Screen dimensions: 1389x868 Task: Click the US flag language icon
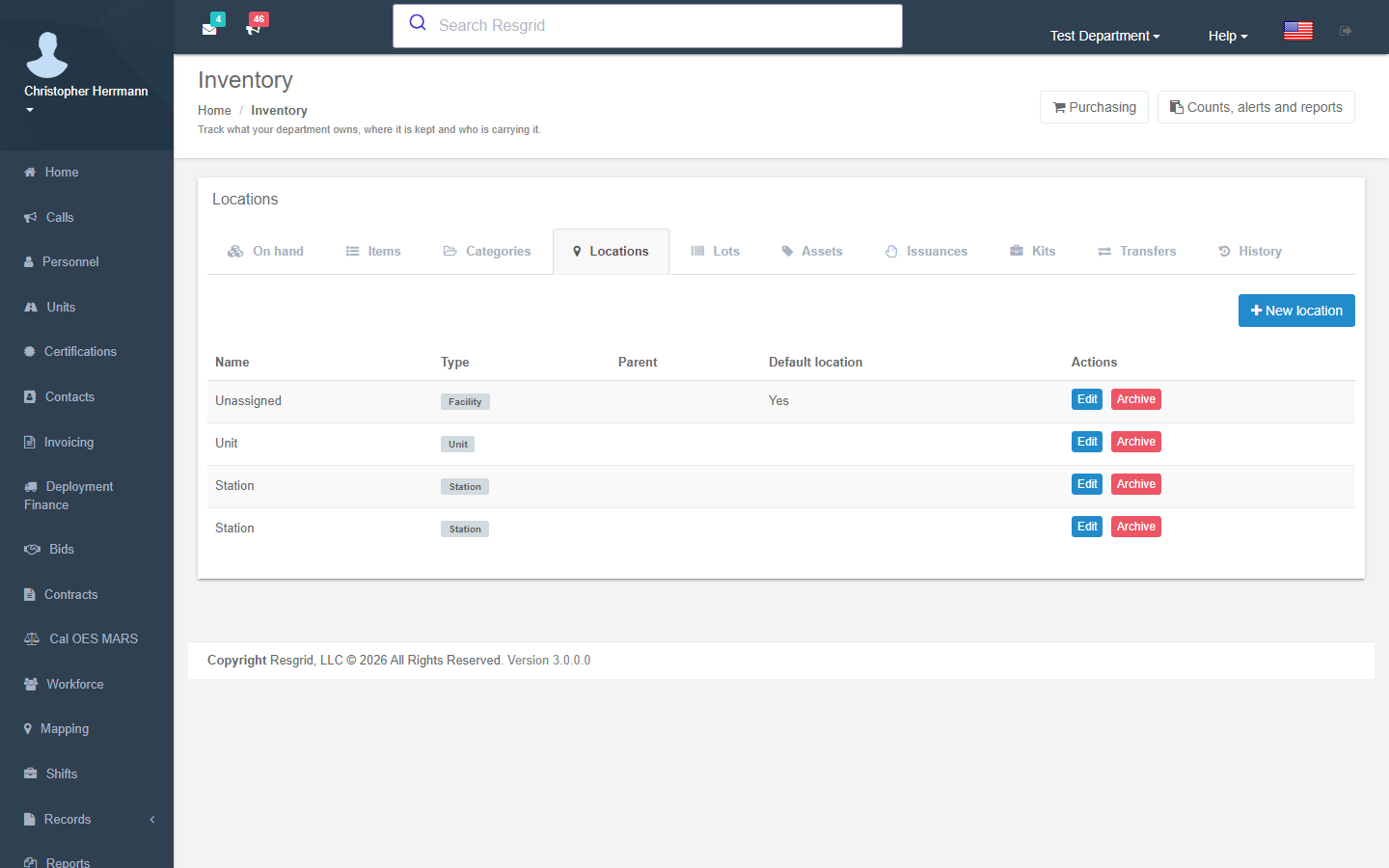[x=1298, y=31]
